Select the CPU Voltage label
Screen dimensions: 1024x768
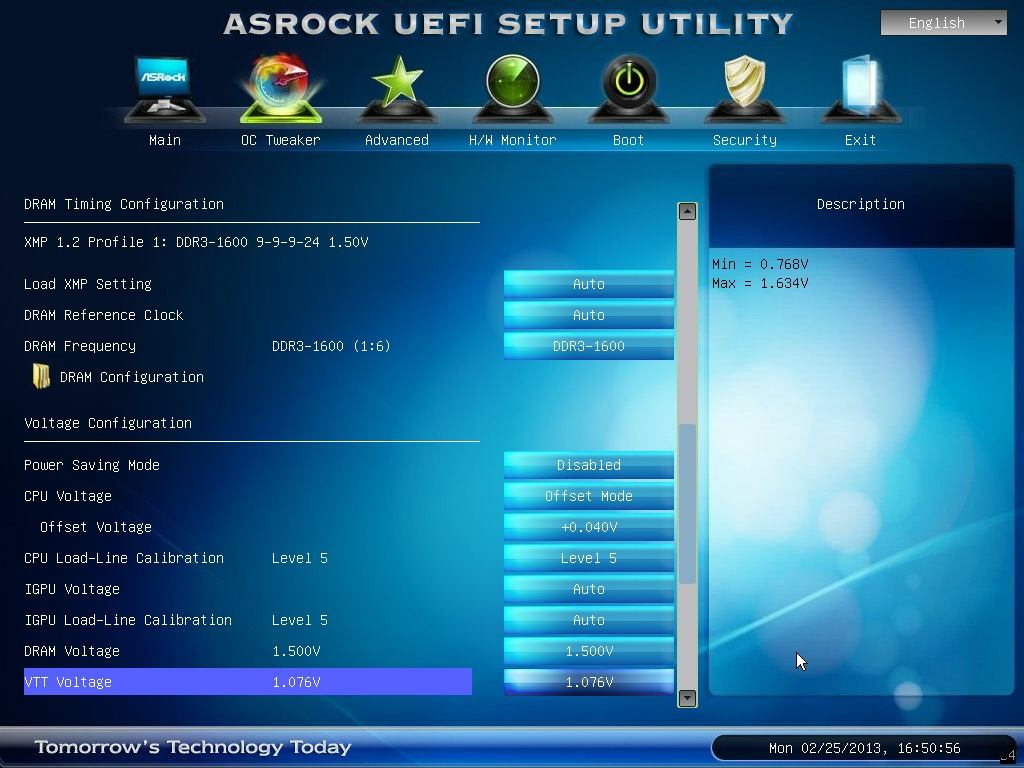coord(68,496)
